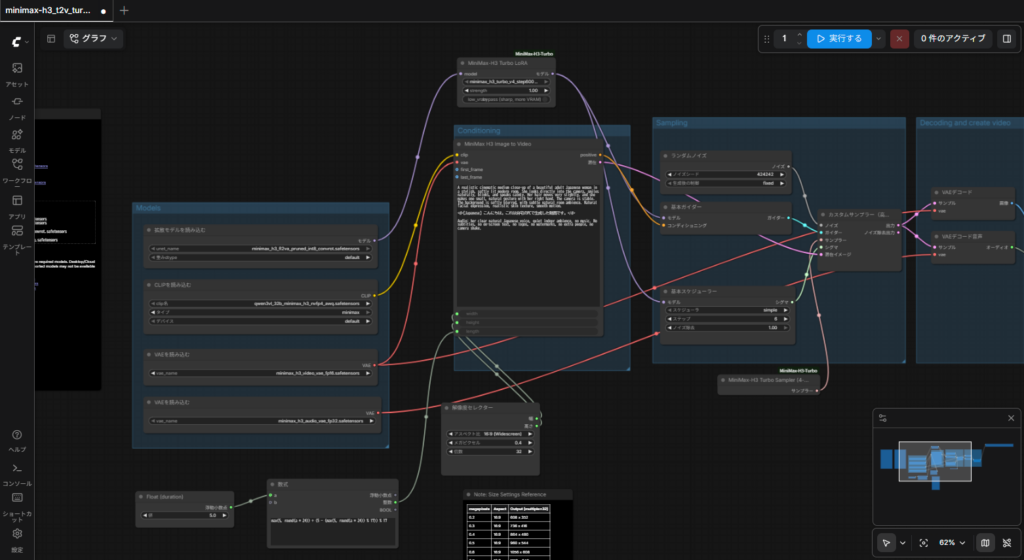Image resolution: width=1024 pixels, height=560 pixels.
Task: Adjust the LoRA strength 1.00 slider
Action: click(x=506, y=91)
